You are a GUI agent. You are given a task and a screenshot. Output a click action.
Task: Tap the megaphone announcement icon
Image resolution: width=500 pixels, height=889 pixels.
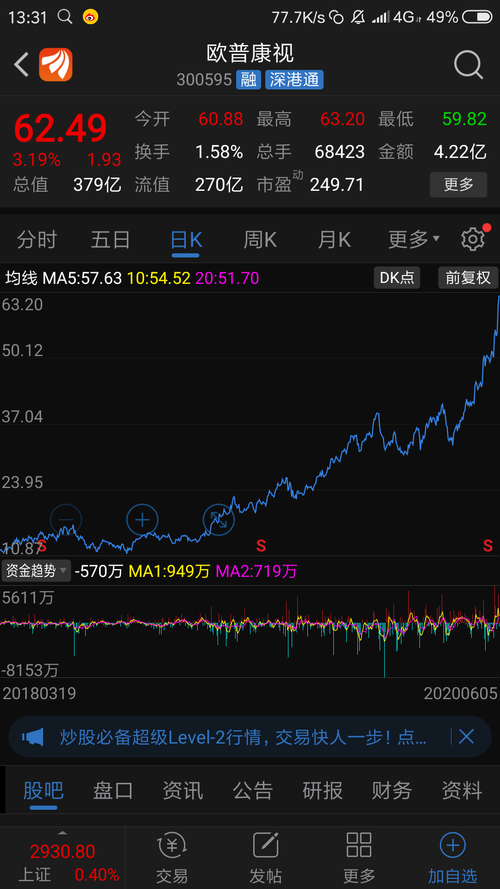33,737
